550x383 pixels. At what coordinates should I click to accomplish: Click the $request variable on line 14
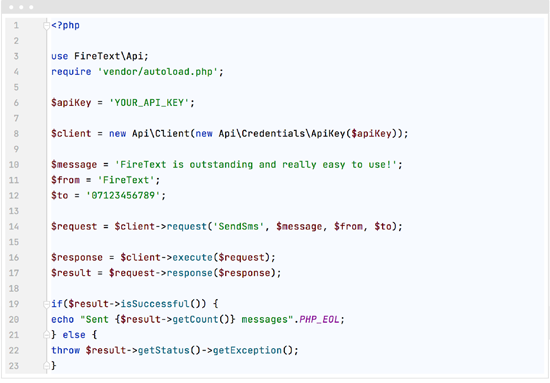tap(74, 227)
